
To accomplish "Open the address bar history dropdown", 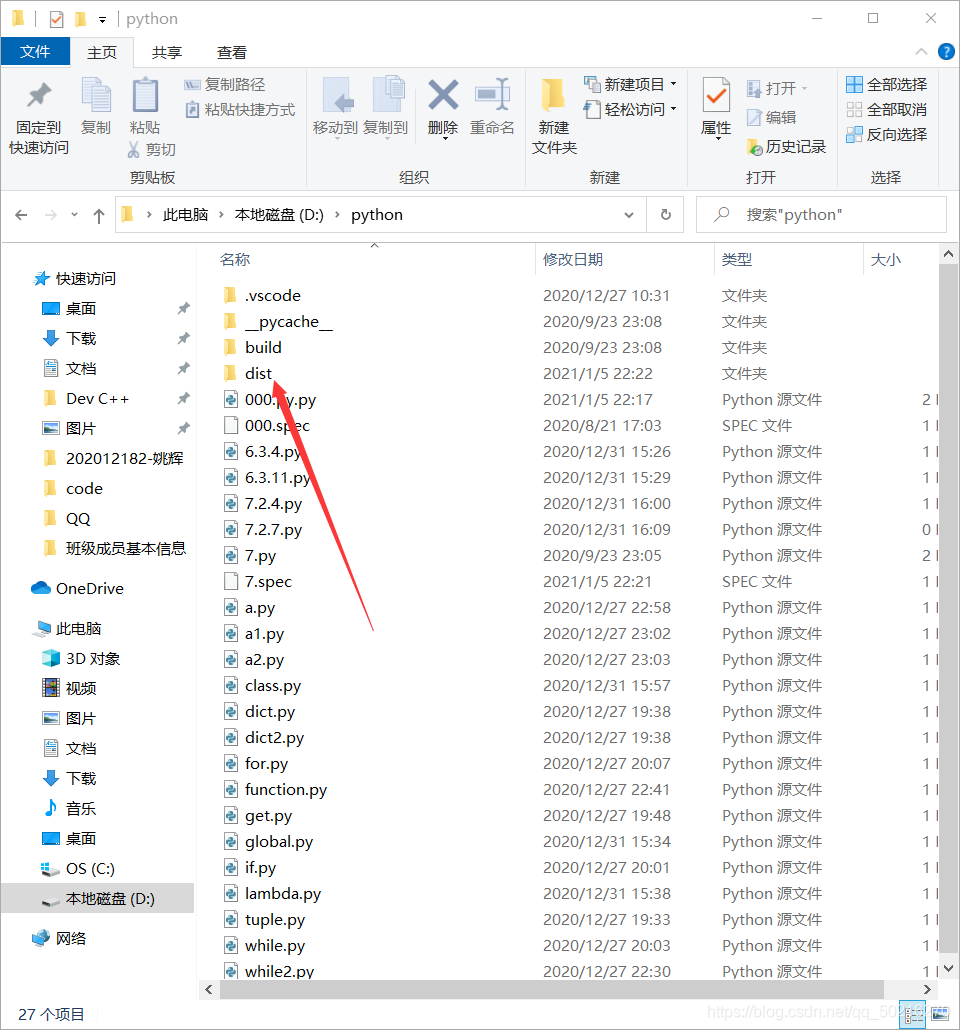I will pos(629,214).
